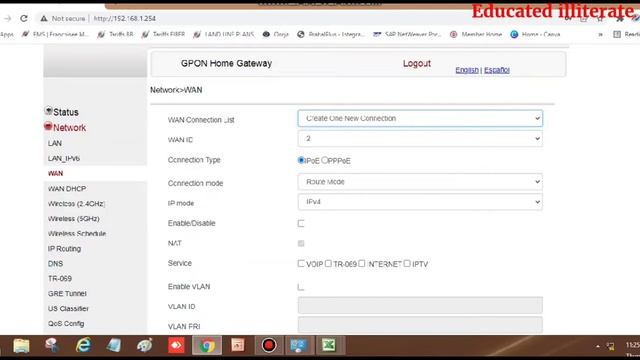The height and width of the screenshot is (360, 640).
Task: Open the WAN Connection List dropdown
Action: pos(420,118)
